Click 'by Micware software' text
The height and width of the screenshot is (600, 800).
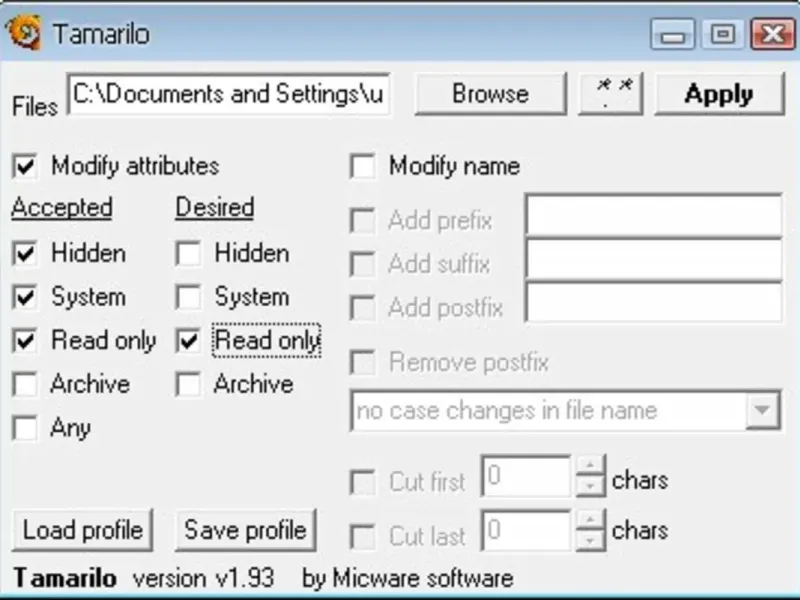[x=408, y=579]
